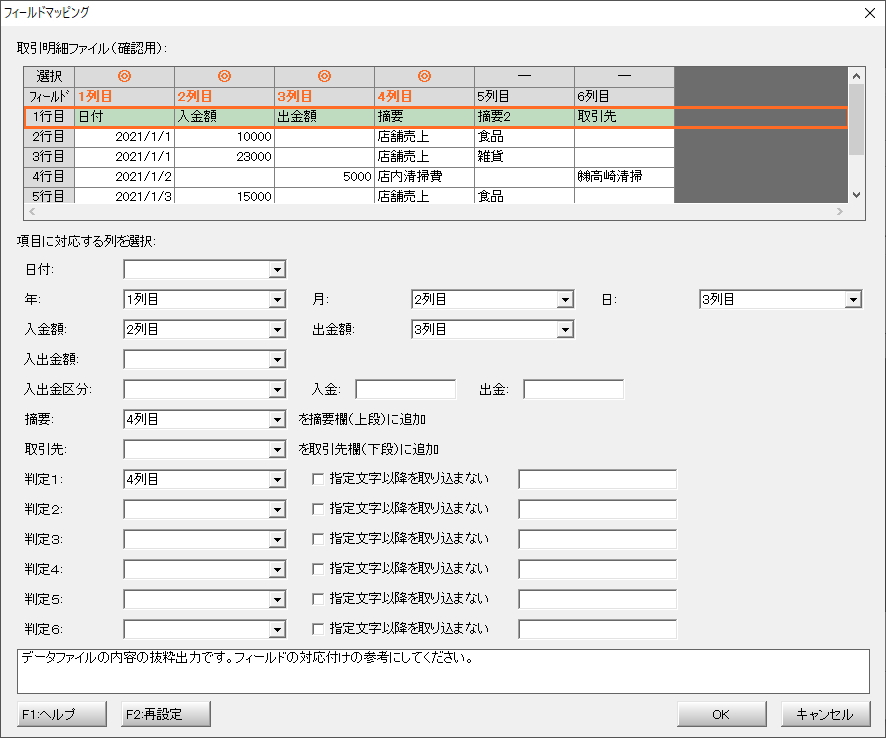The width and height of the screenshot is (886, 738).
Task: Toggle 判定1 指定文字以降を取り込まない checkbox
Action: (318, 479)
